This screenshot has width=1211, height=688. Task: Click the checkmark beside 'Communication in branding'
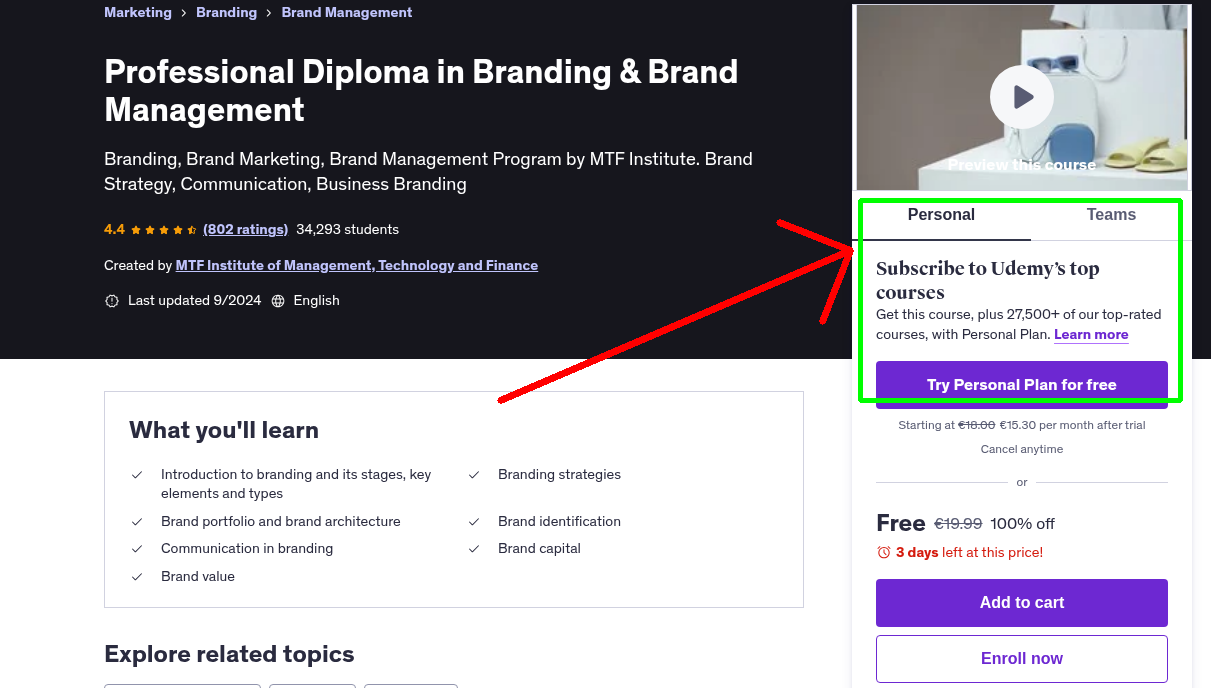point(137,549)
